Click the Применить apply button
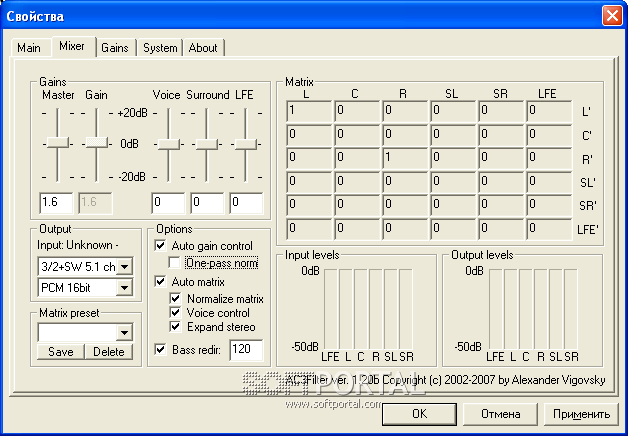 point(582,414)
